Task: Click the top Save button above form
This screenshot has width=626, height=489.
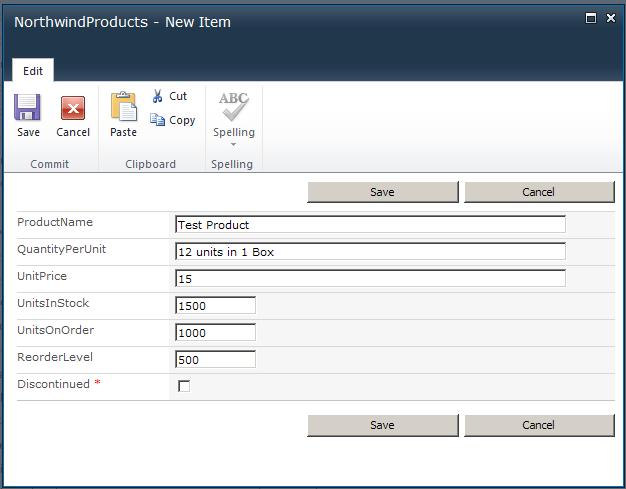Action: (383, 192)
